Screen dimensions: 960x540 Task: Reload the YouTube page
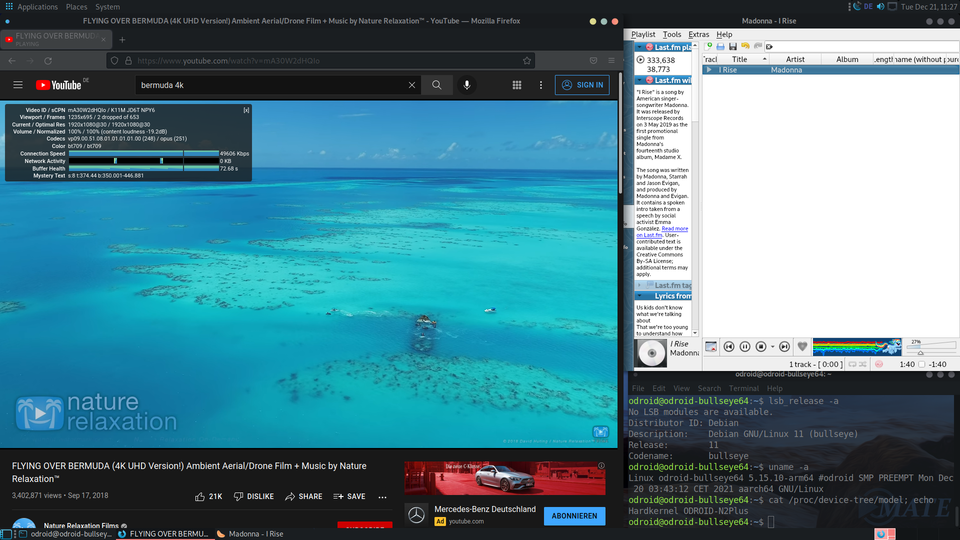point(48,61)
